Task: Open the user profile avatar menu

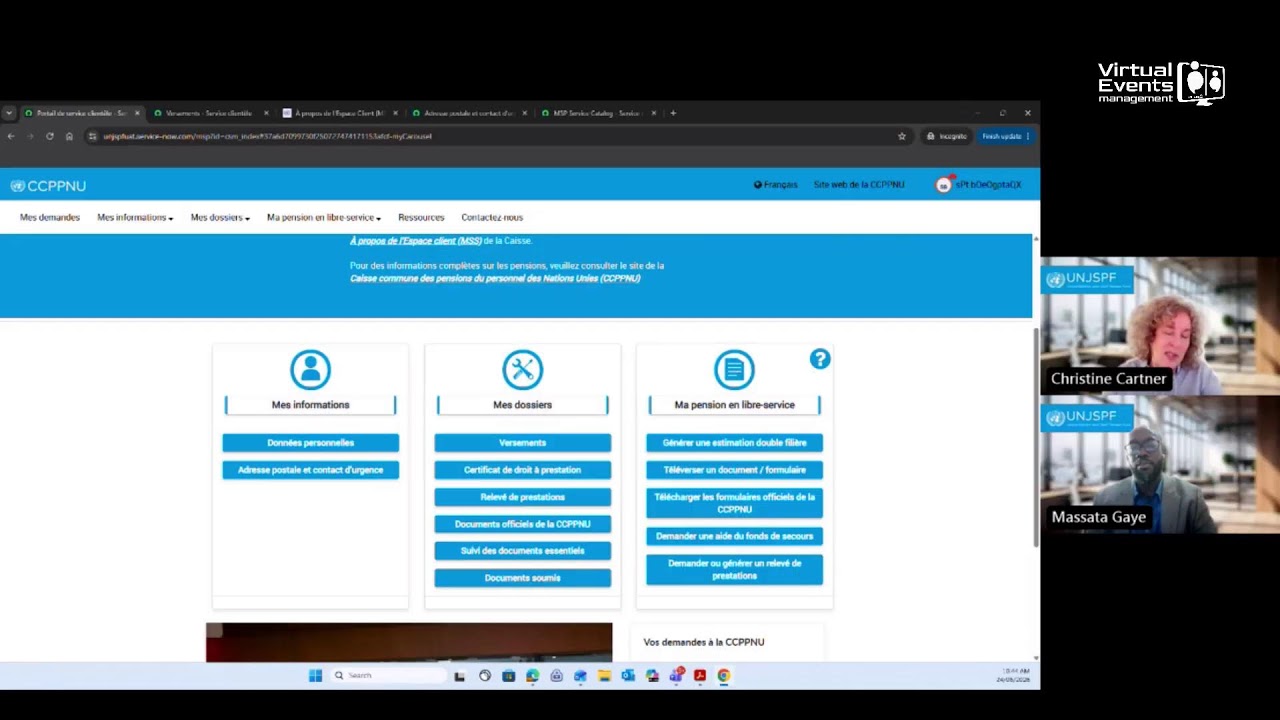Action: click(943, 185)
